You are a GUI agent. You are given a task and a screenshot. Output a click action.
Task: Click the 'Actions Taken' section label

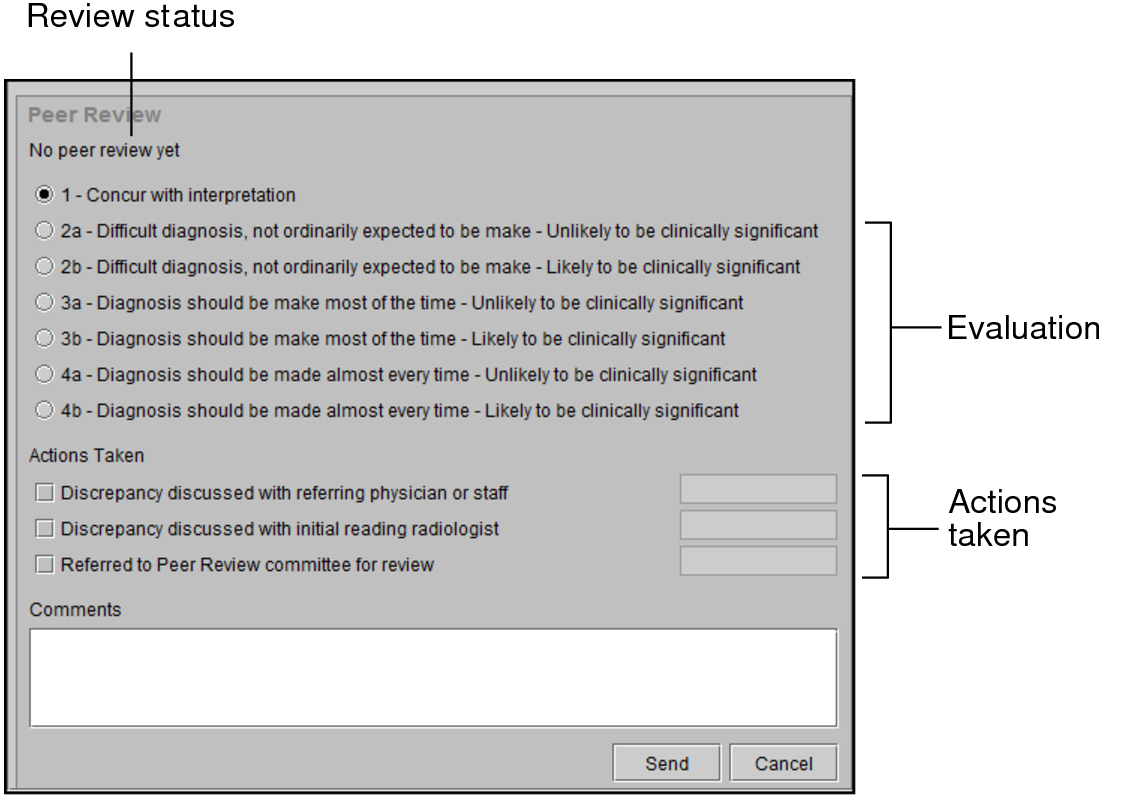click(87, 456)
